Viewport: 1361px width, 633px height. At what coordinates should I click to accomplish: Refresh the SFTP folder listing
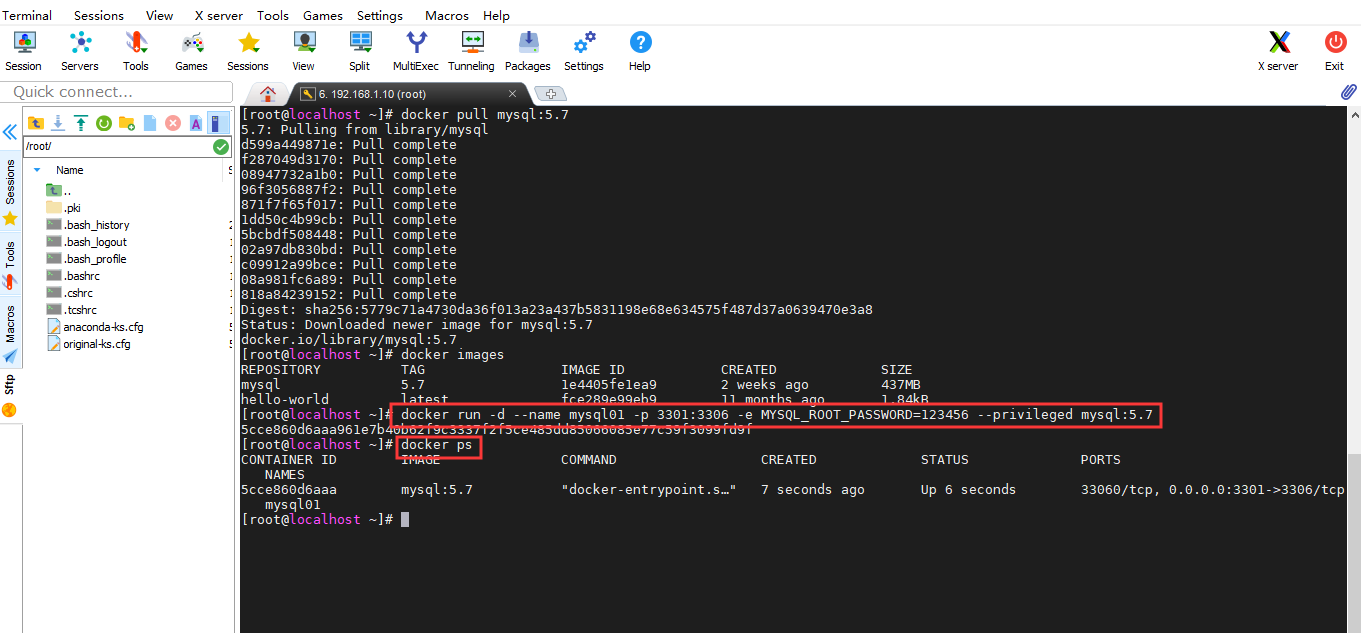[x=104, y=123]
